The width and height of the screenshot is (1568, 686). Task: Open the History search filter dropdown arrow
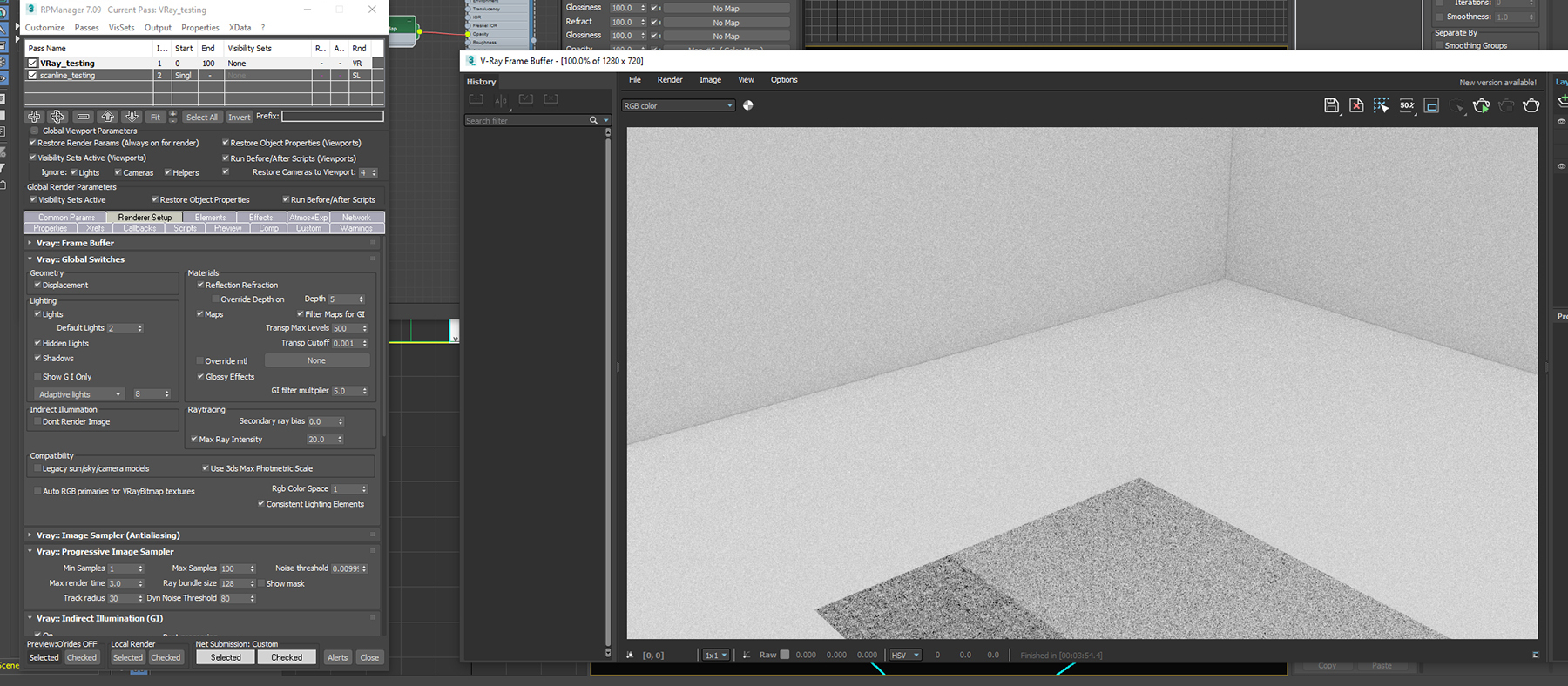(606, 120)
